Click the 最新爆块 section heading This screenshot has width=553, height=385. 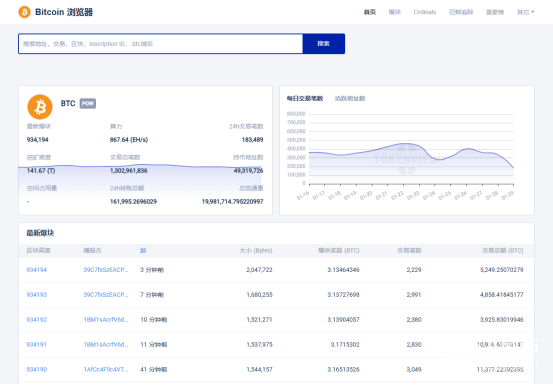tap(40, 233)
